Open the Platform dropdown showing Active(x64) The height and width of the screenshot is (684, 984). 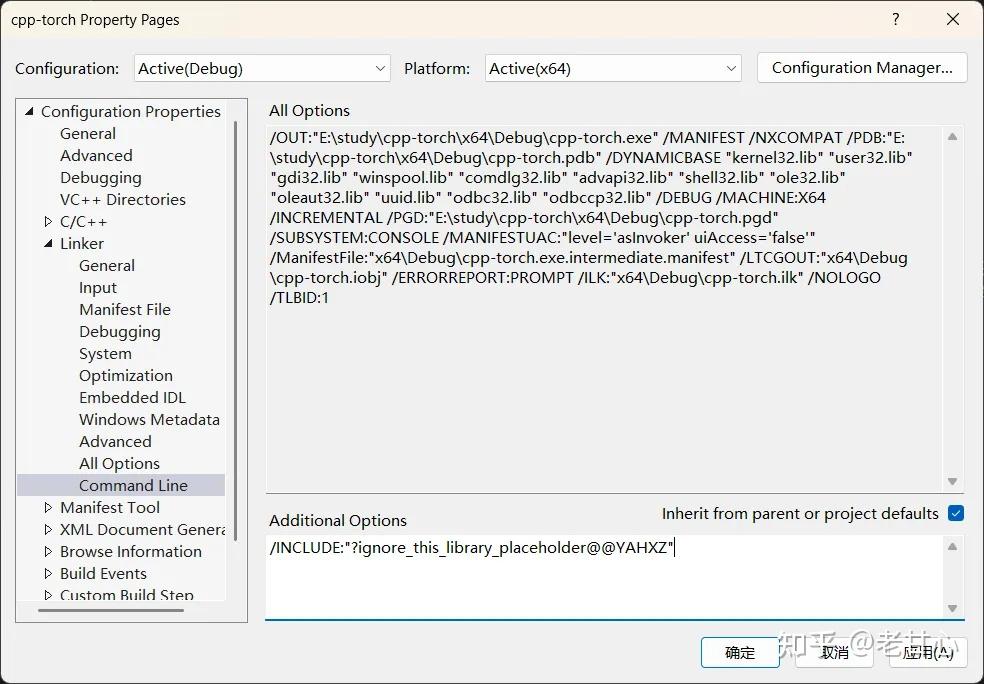click(612, 68)
